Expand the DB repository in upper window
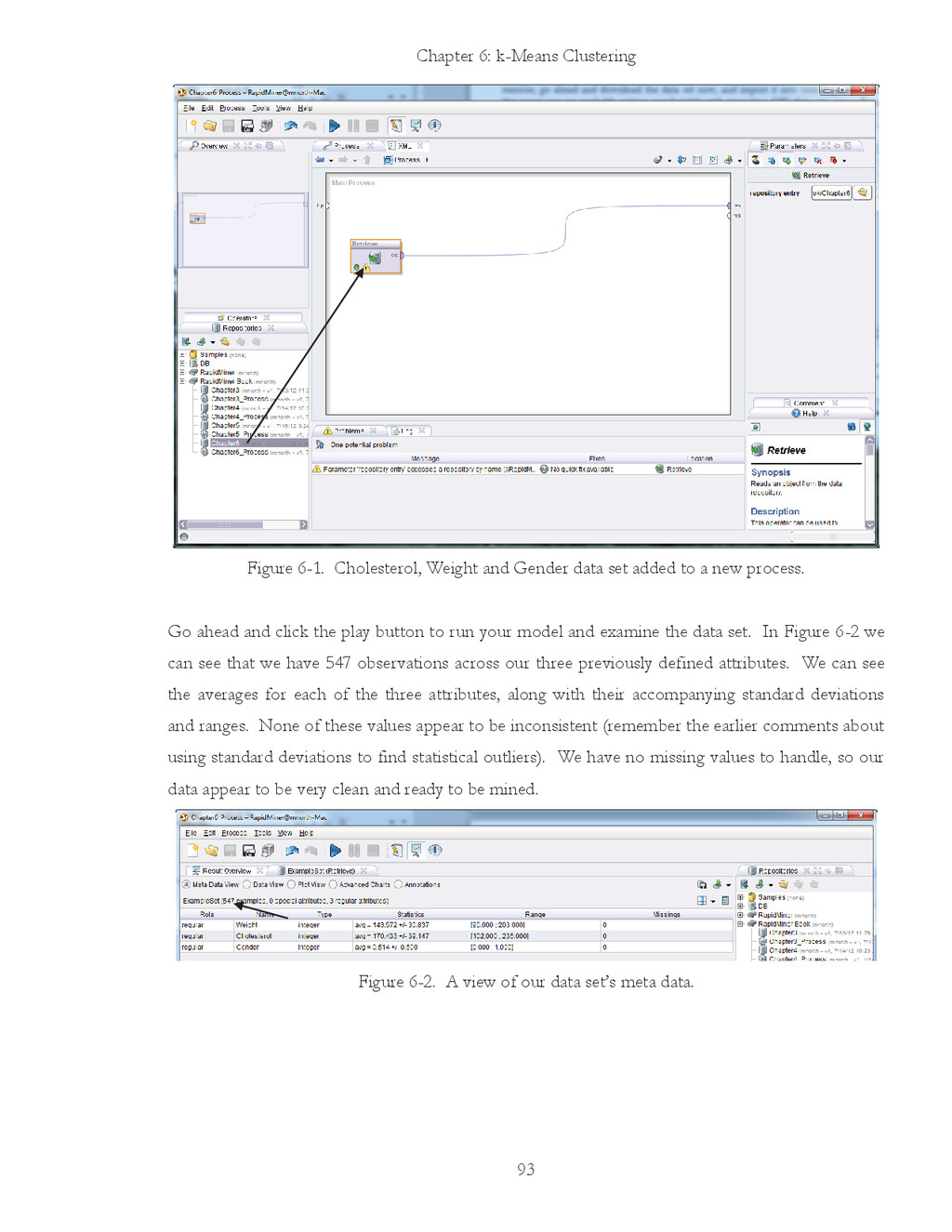Screen dimensions: 952x1232 [182, 364]
